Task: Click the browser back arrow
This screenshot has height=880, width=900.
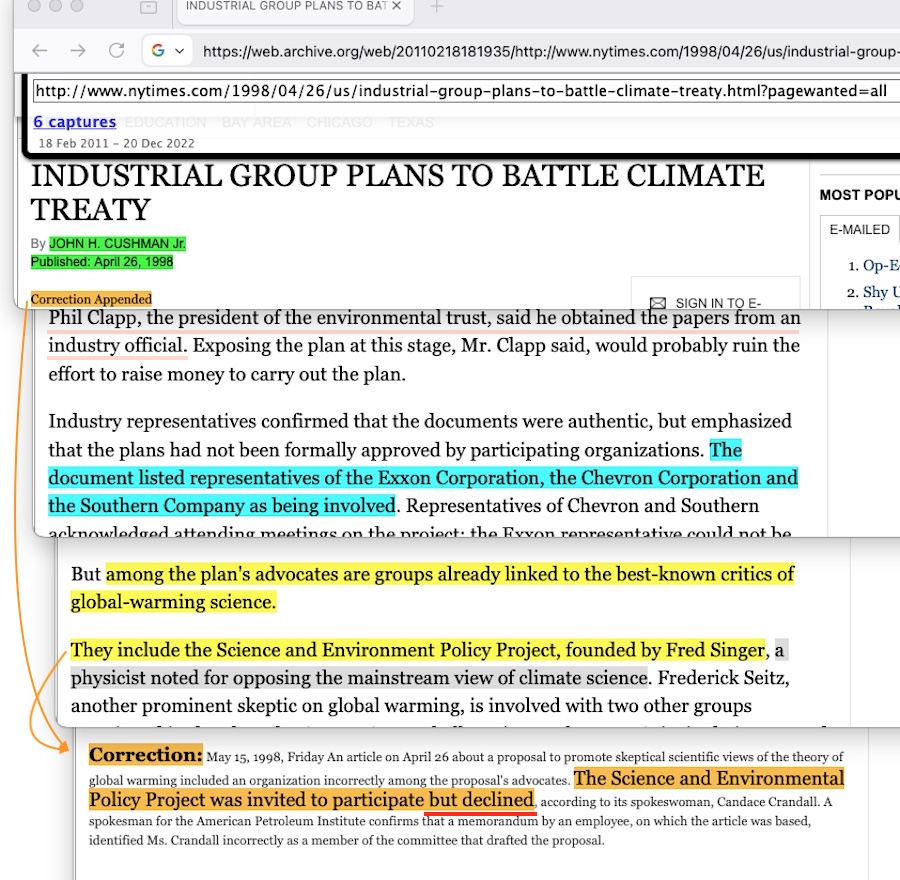Action: tap(40, 51)
